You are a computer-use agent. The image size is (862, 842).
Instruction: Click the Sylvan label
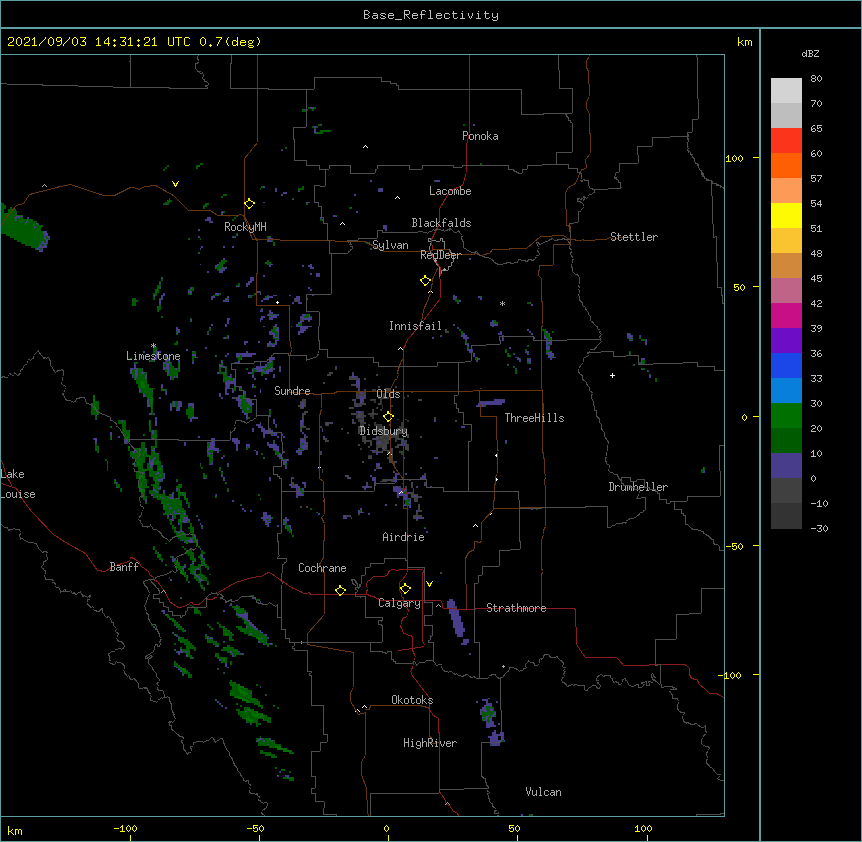390,245
